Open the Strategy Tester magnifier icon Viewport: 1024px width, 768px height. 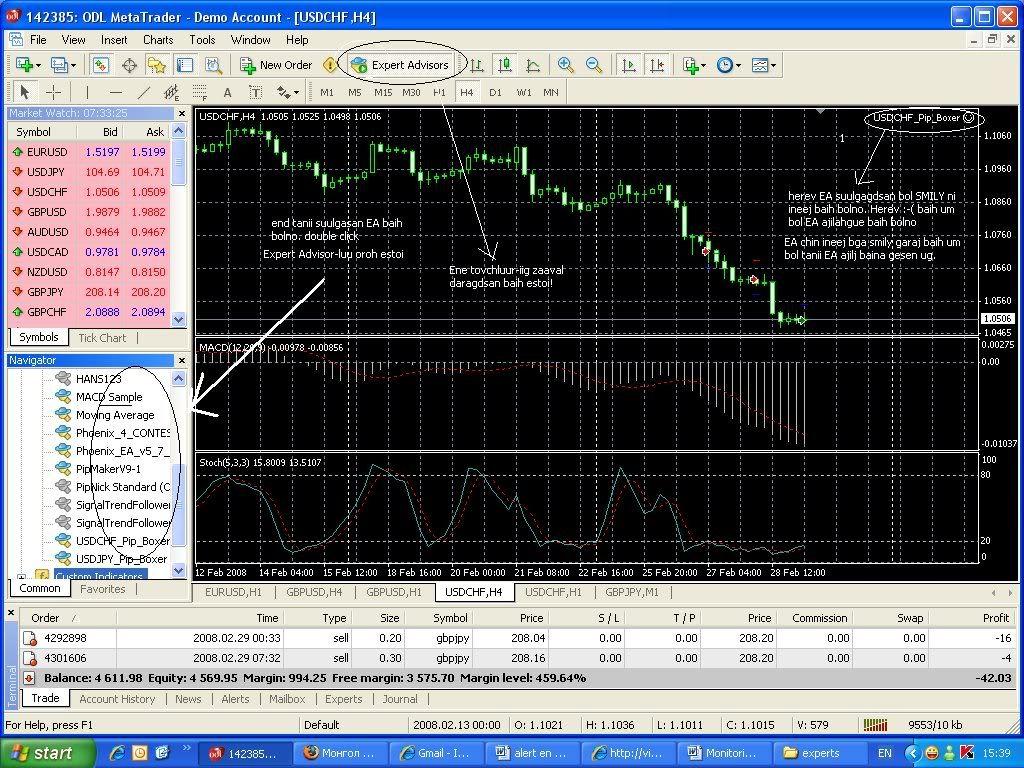pos(213,65)
